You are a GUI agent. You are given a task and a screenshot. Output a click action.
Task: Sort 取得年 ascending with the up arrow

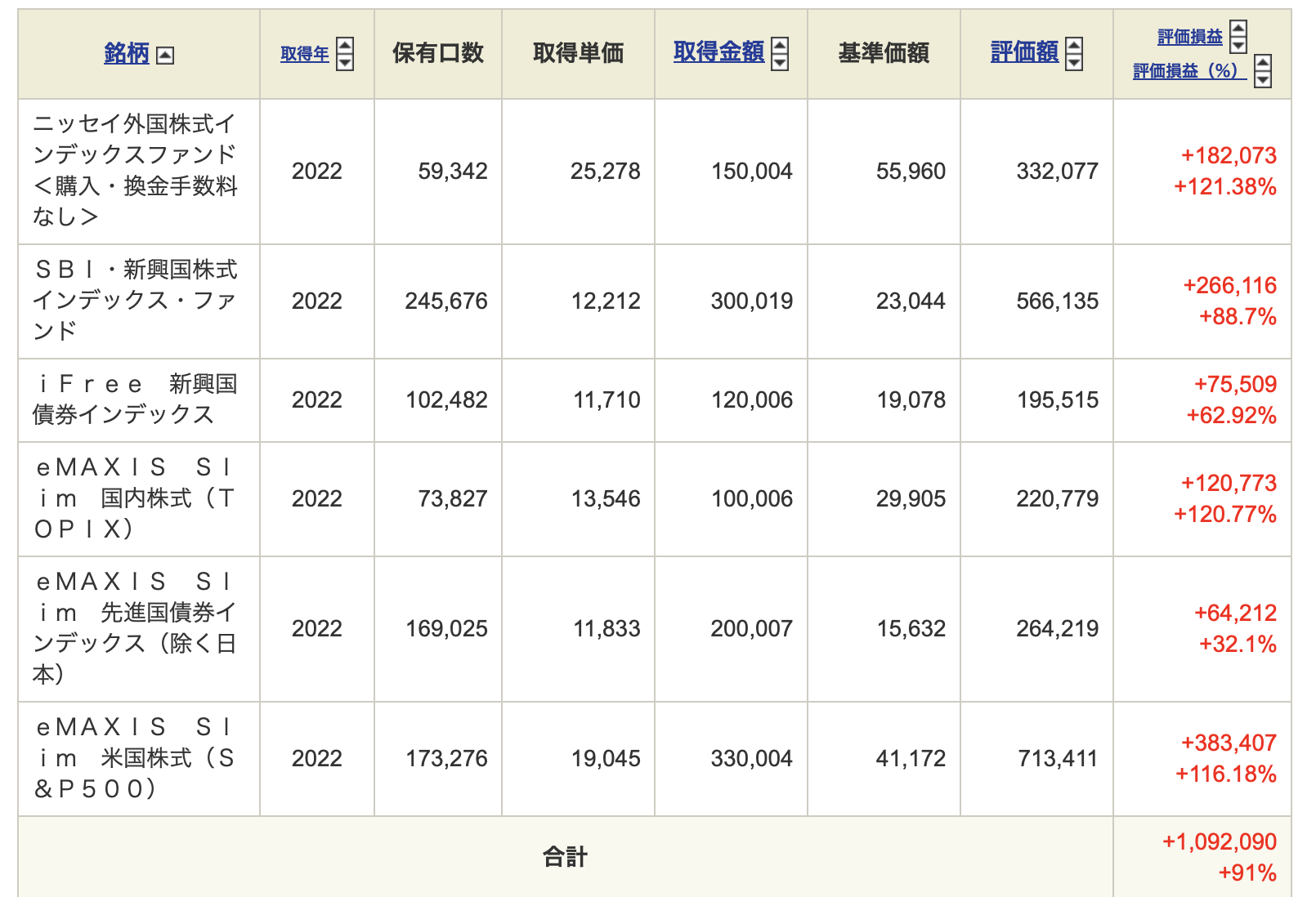[x=345, y=47]
